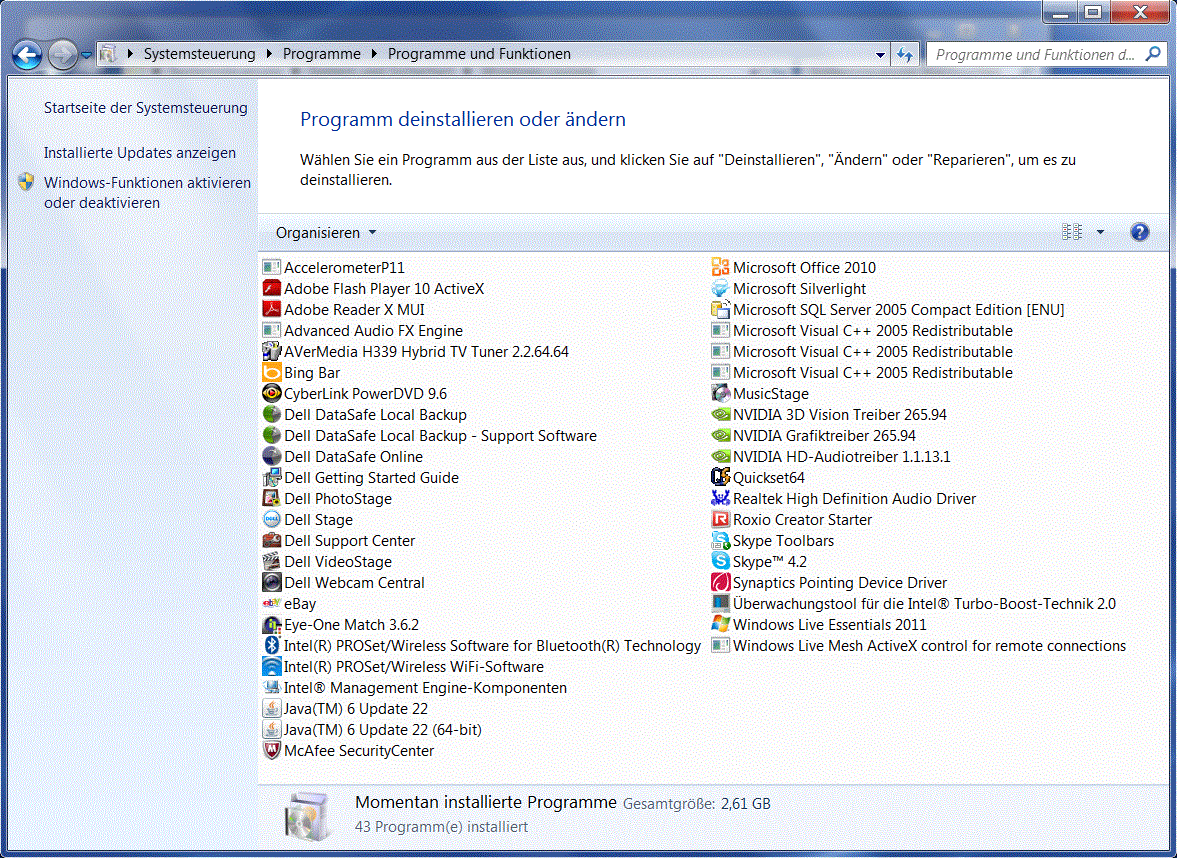Viewport: 1177px width, 858px height.
Task: Select Windows Live Mesh ActiveX control entry
Action: tap(919, 646)
